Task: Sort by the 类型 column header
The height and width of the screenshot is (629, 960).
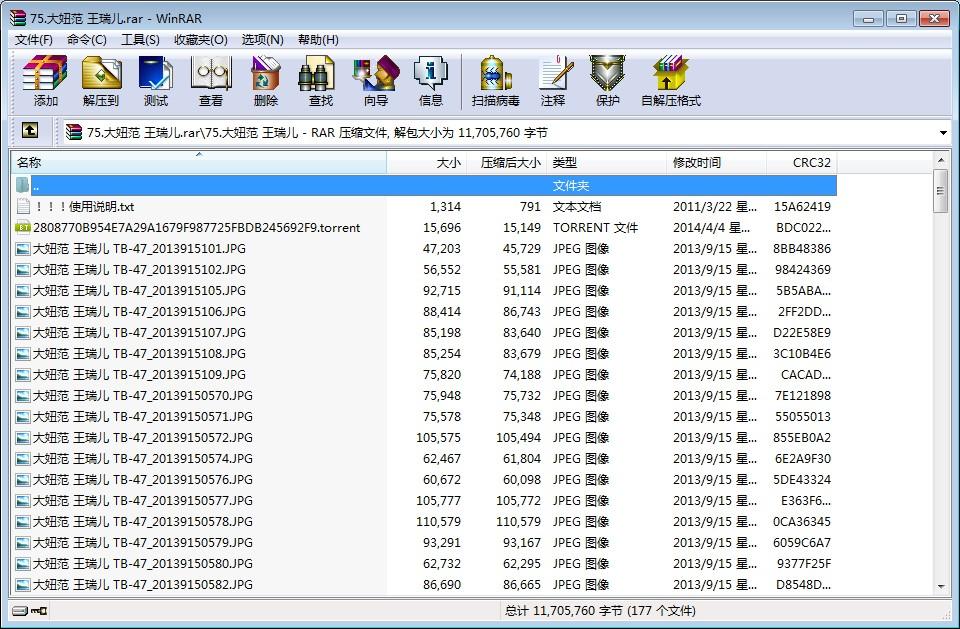Action: pos(606,162)
